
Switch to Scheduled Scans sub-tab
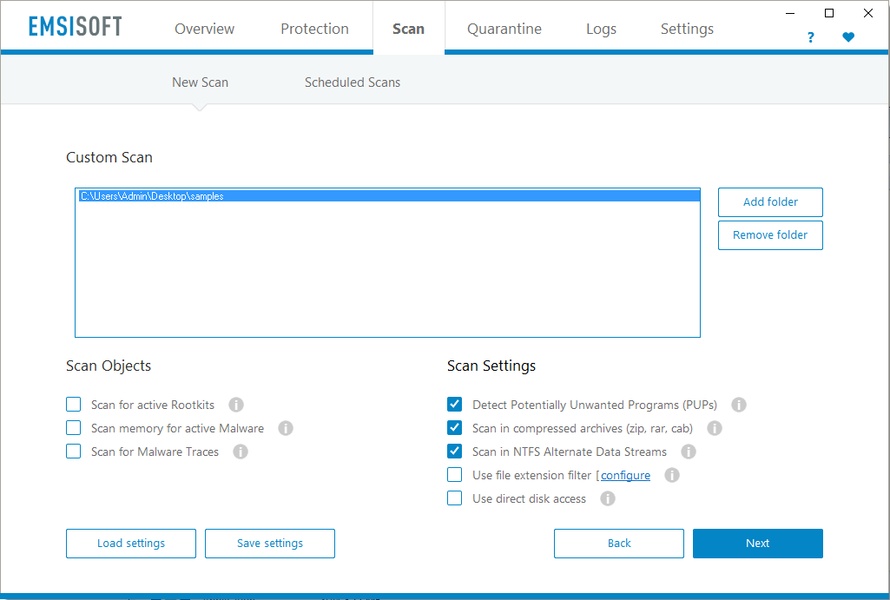click(352, 82)
